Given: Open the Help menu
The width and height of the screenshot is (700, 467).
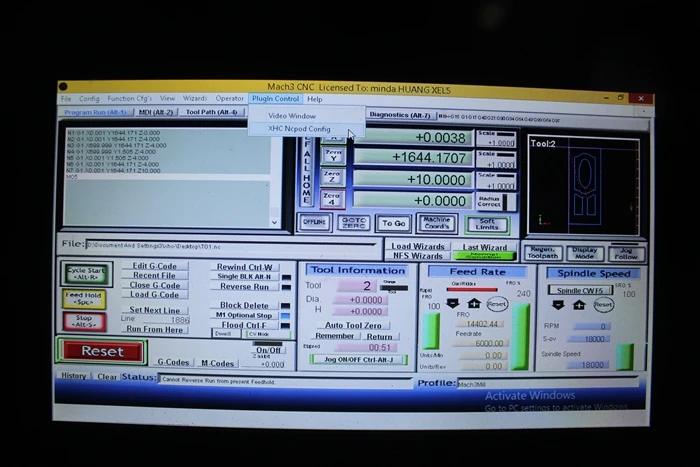Looking at the screenshot, I should pos(315,99).
